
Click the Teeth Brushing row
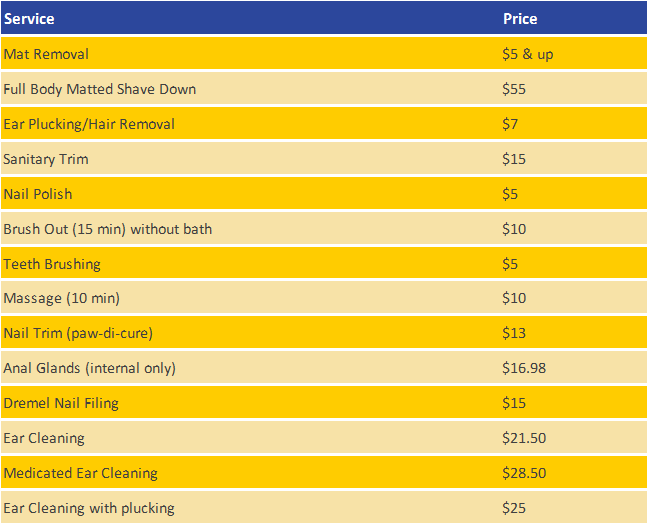pos(324,263)
